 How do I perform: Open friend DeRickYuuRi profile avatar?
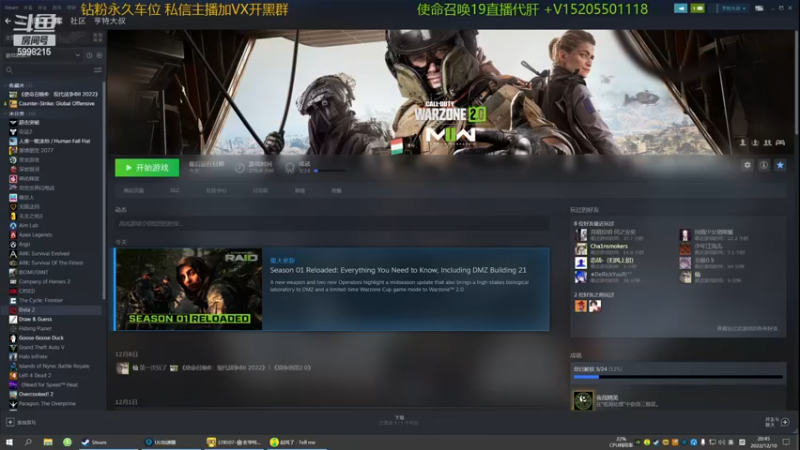581,277
